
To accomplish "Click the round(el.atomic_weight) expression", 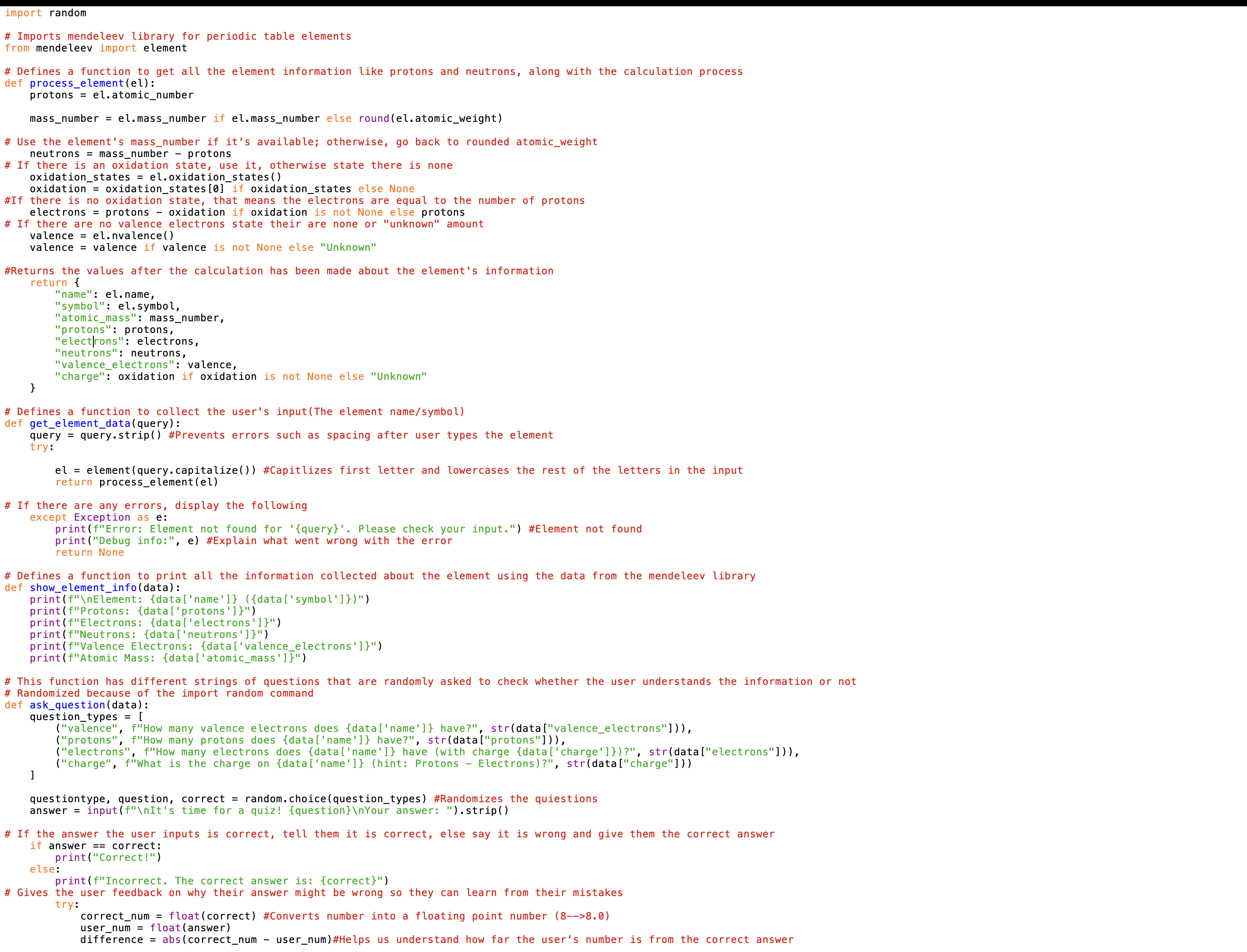I will 430,118.
